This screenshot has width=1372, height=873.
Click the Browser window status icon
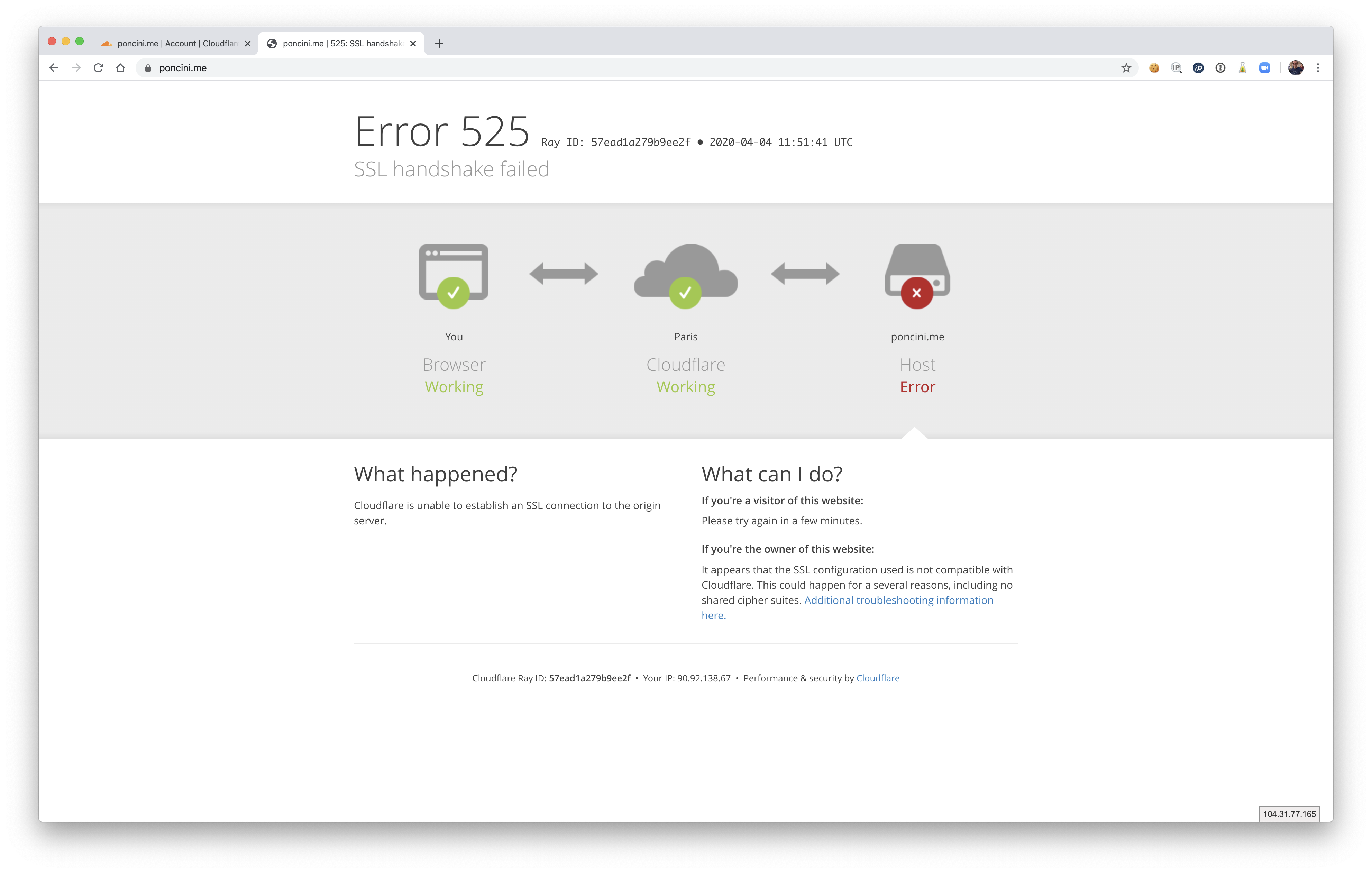click(454, 276)
